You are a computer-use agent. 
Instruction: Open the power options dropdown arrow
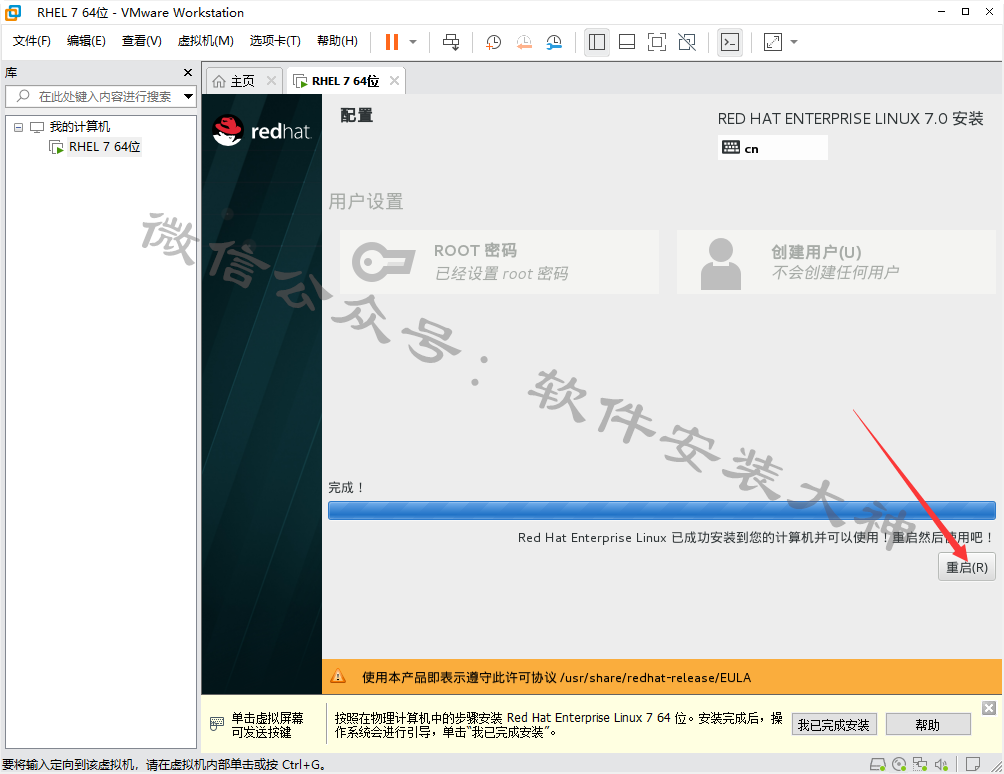click(413, 42)
